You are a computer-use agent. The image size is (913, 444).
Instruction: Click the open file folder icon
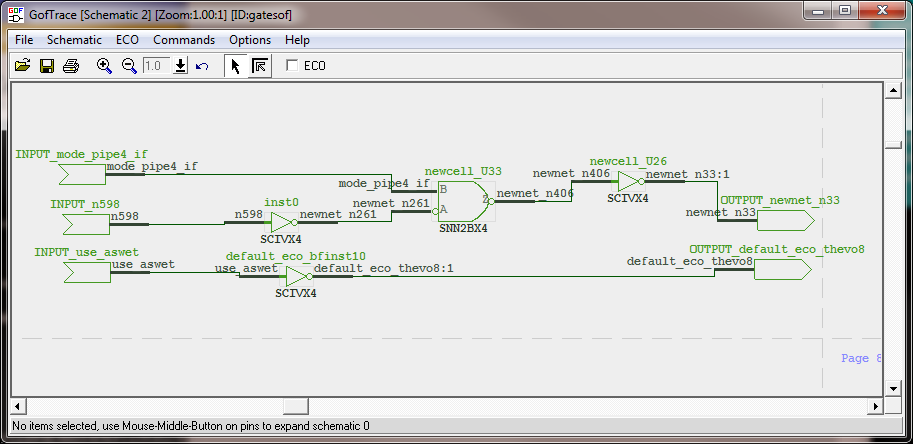(x=23, y=66)
